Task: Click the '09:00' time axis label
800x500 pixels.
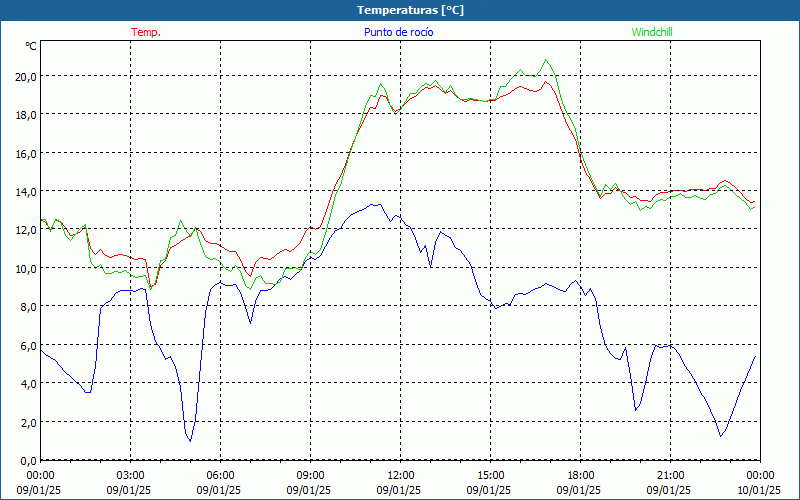Action: click(310, 476)
